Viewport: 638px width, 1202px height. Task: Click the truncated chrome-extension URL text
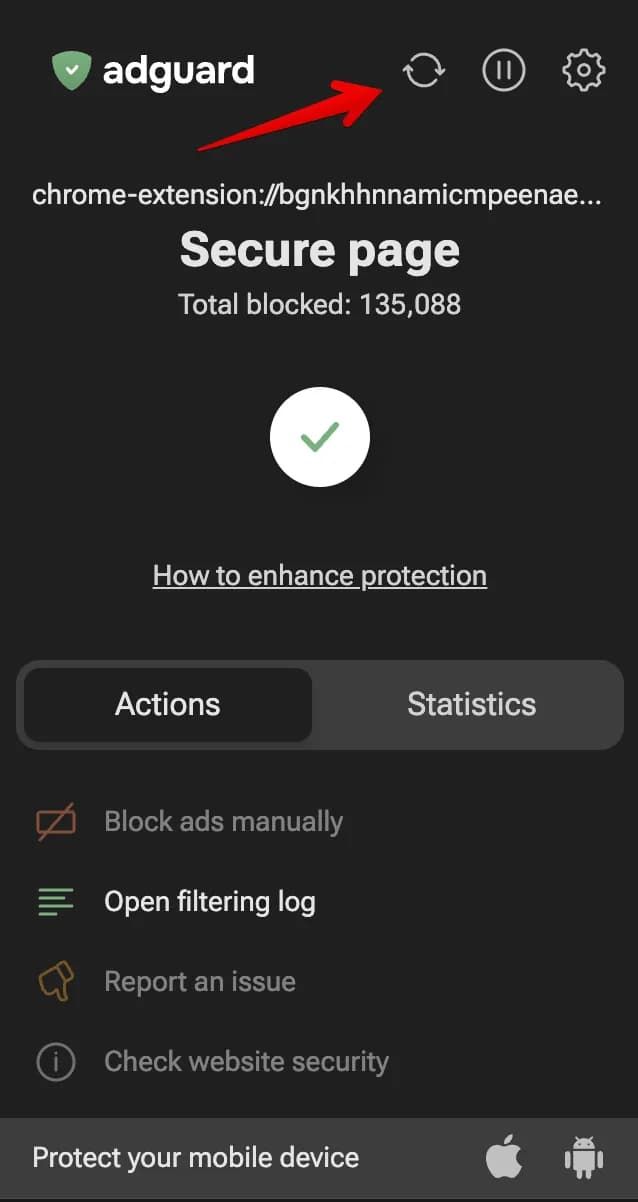click(318, 195)
